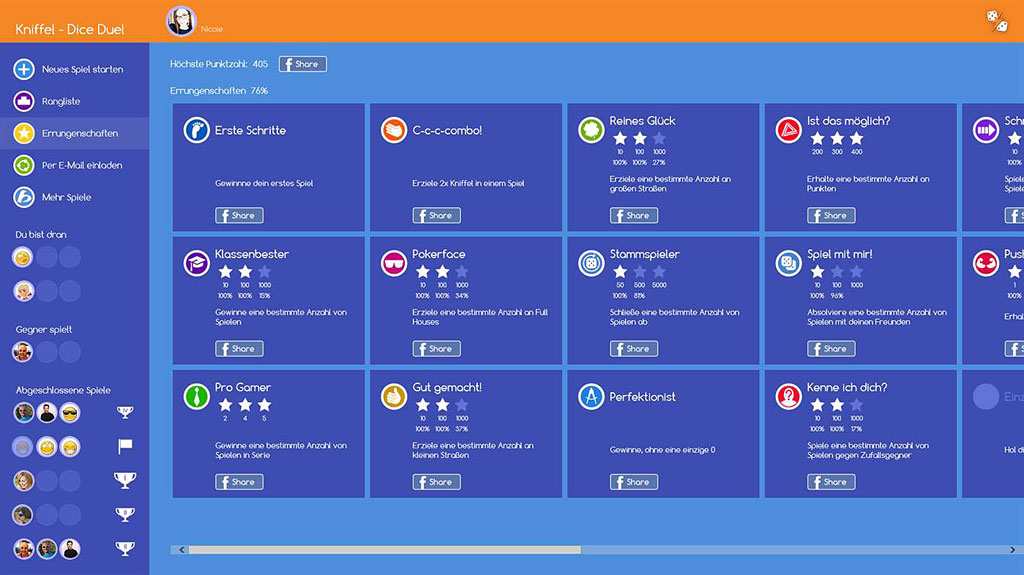The image size is (1024, 575).
Task: Open the Rangliste icon
Action: [x=24, y=101]
